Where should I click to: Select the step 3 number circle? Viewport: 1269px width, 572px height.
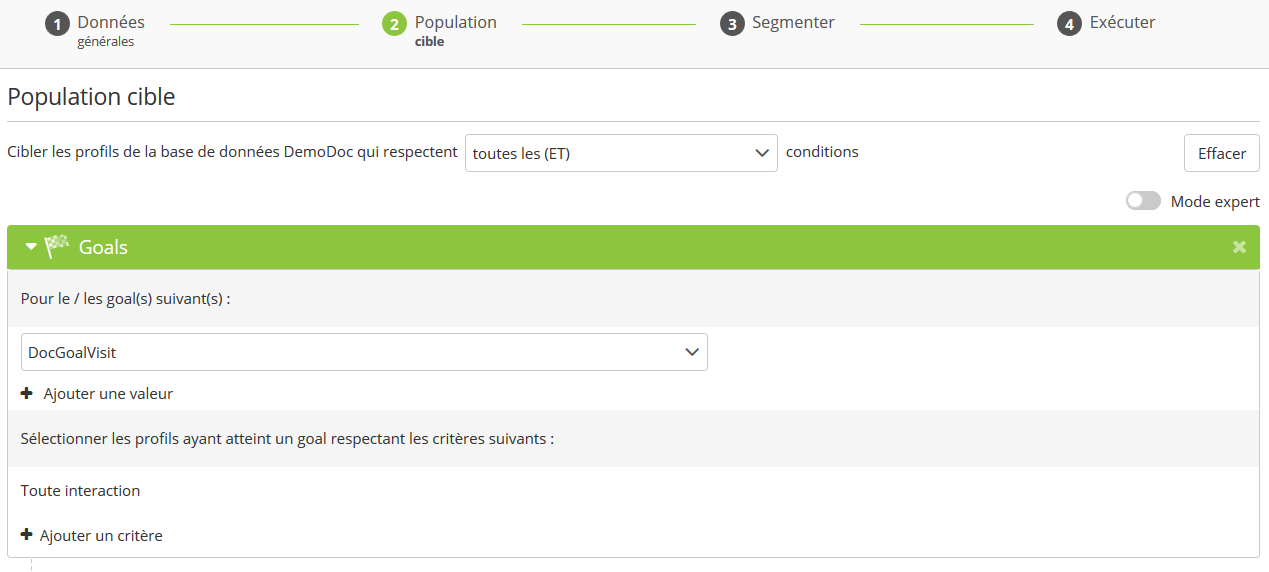click(x=732, y=24)
